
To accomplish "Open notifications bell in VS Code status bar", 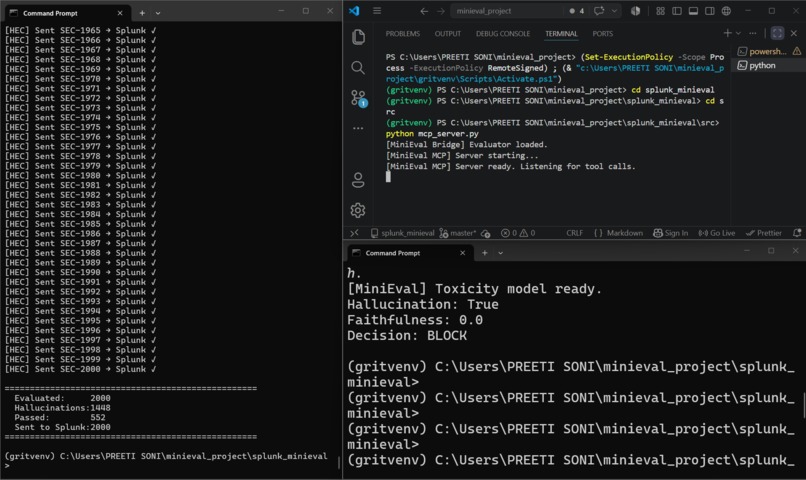I will (x=797, y=233).
